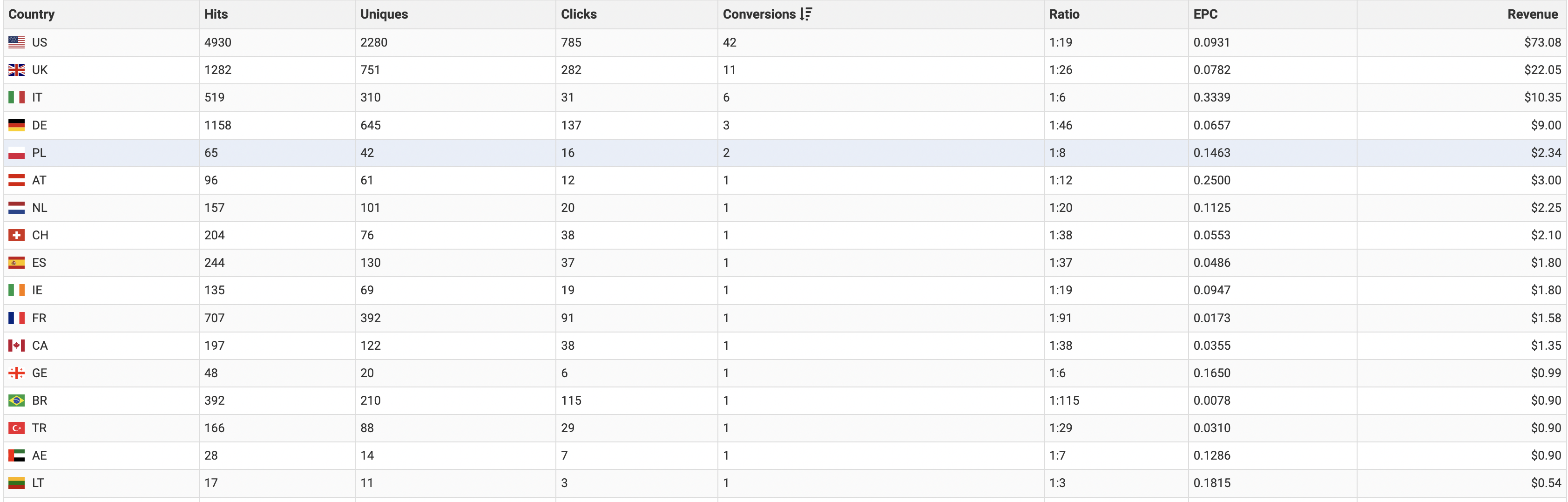Screen dimensions: 1568x502
Task: Sort by the Uniques column header
Action: (x=384, y=14)
